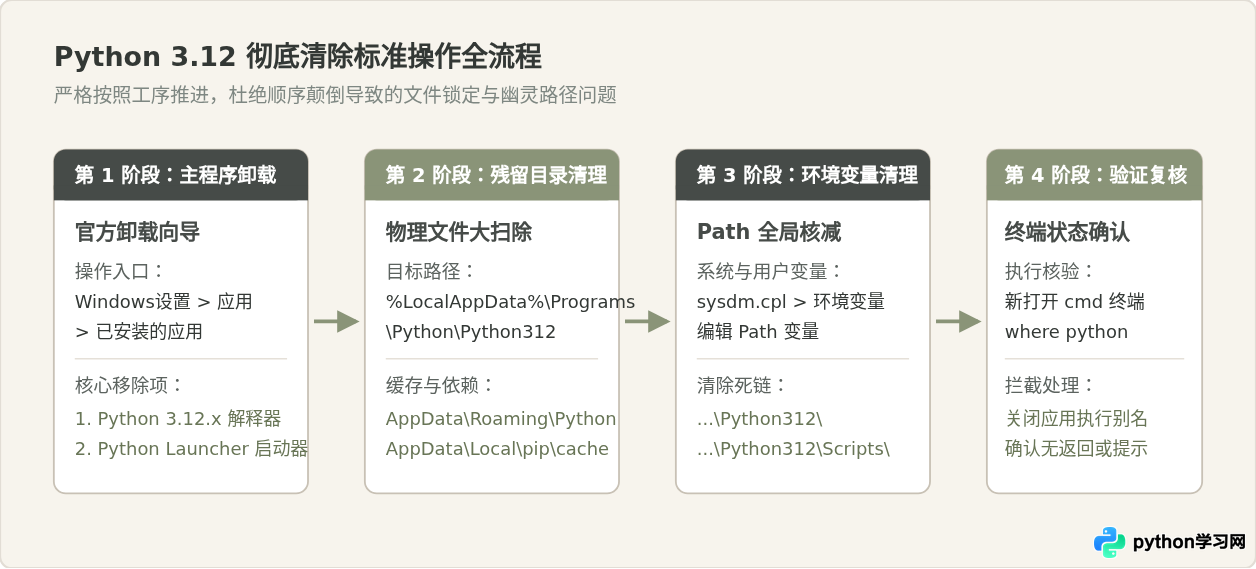
Task: Select the header "第 4 阶段：验证复核"
Action: (1094, 175)
